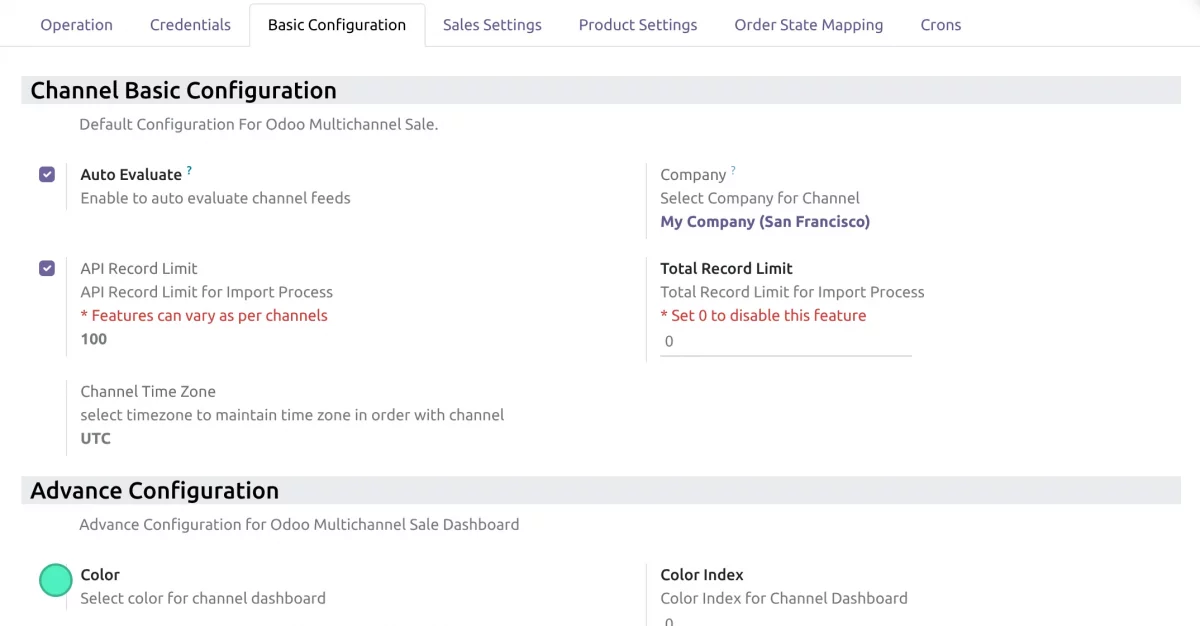1200x626 pixels.
Task: Click the My Company (San Francisco) link
Action: click(x=765, y=222)
